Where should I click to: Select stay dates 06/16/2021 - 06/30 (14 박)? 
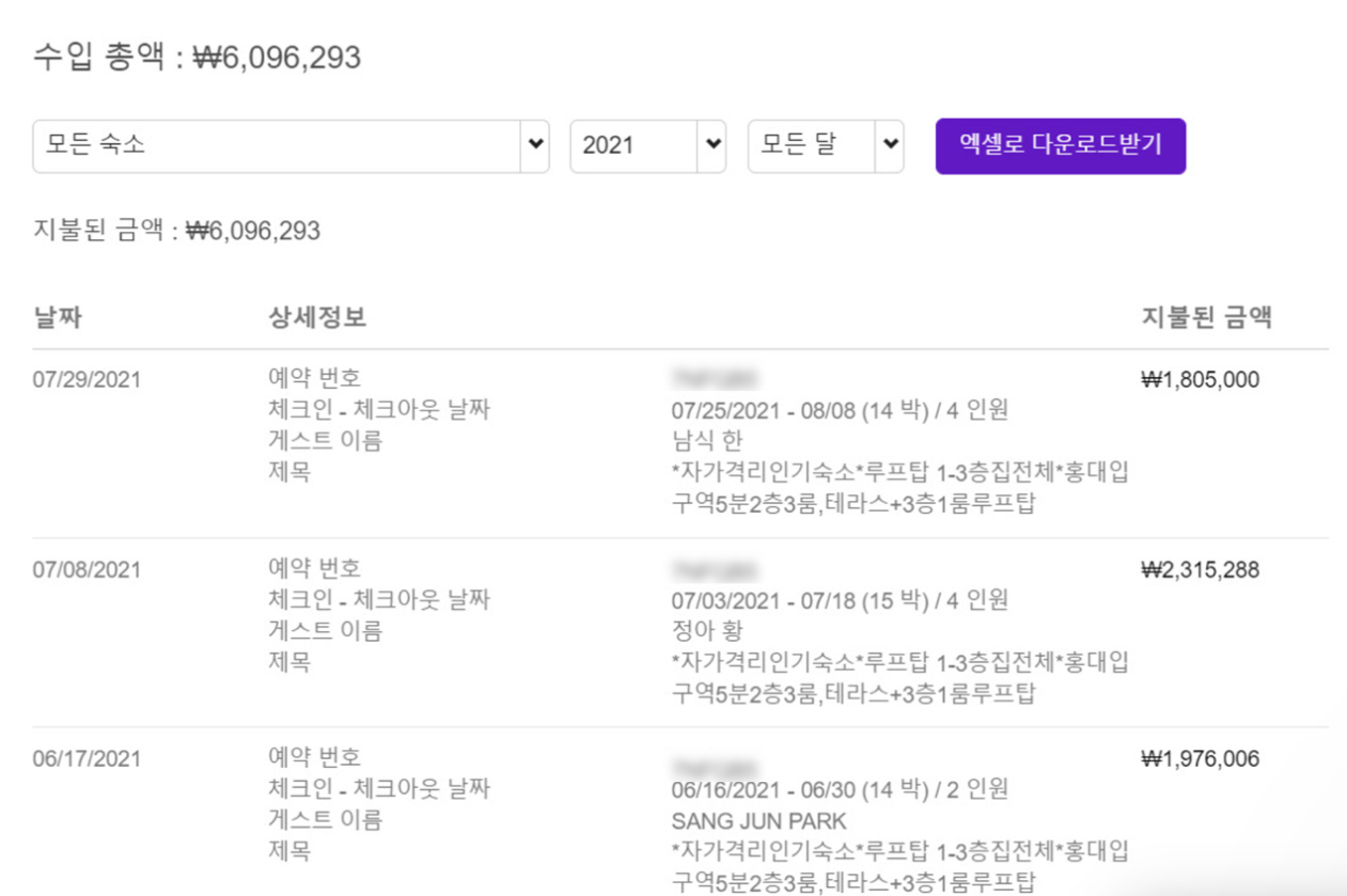pos(800,790)
